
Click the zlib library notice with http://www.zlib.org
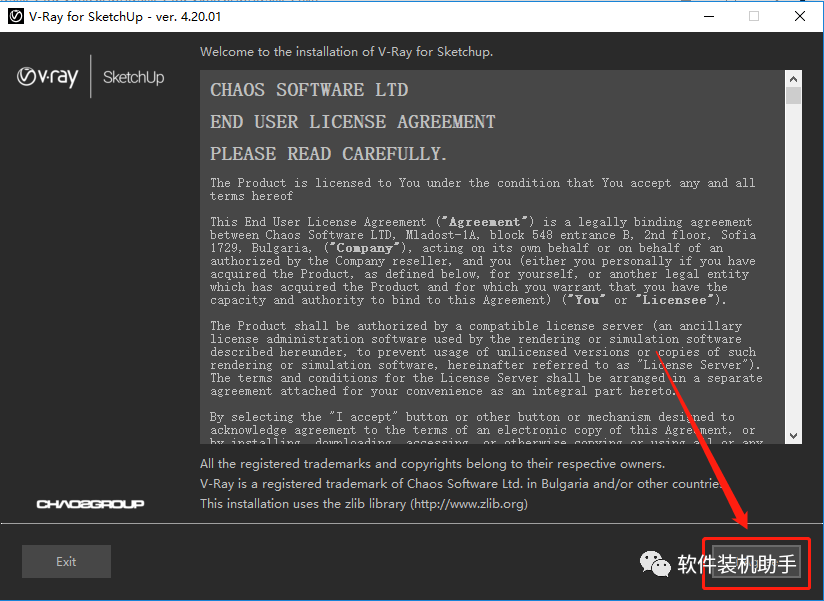tap(364, 504)
